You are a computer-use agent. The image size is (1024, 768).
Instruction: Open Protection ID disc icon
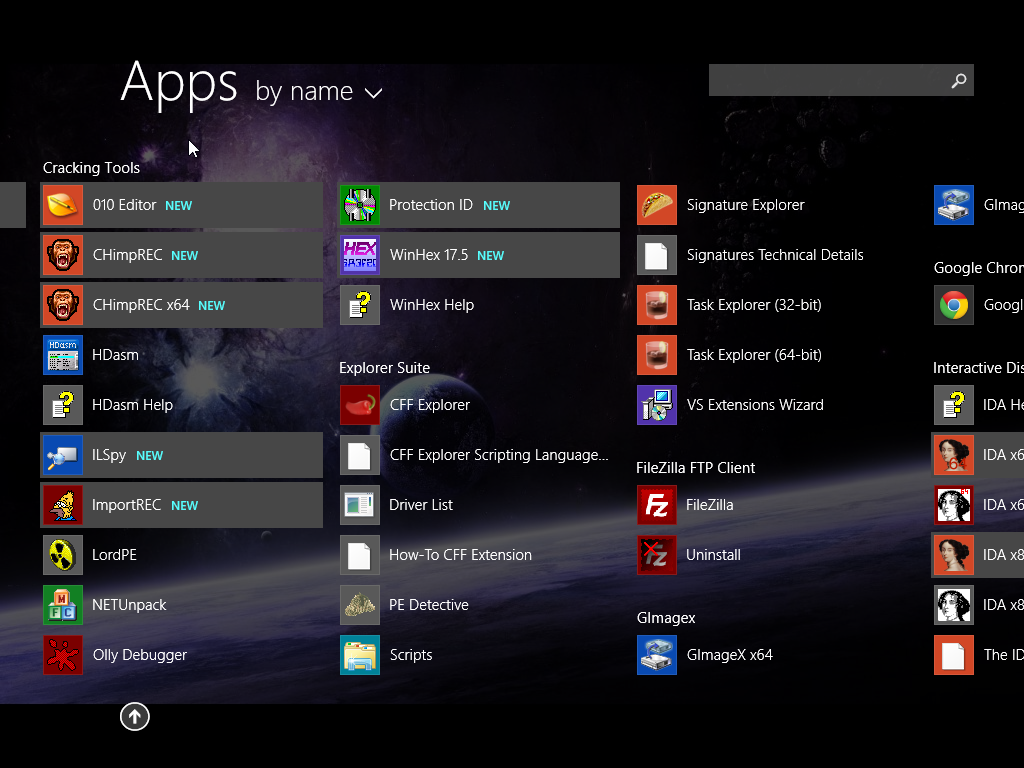360,205
